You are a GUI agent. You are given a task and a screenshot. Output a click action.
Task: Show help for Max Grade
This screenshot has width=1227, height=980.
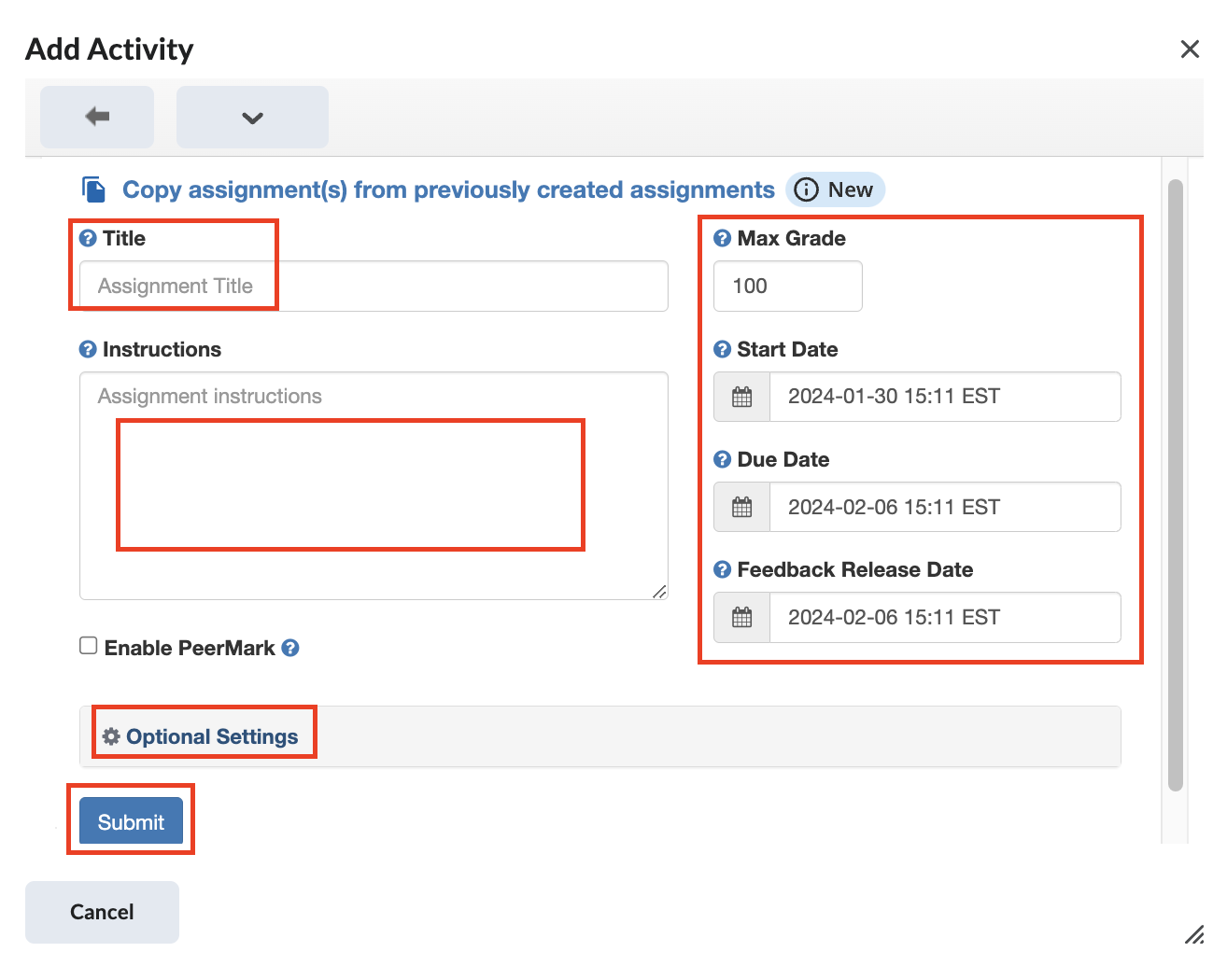click(722, 238)
